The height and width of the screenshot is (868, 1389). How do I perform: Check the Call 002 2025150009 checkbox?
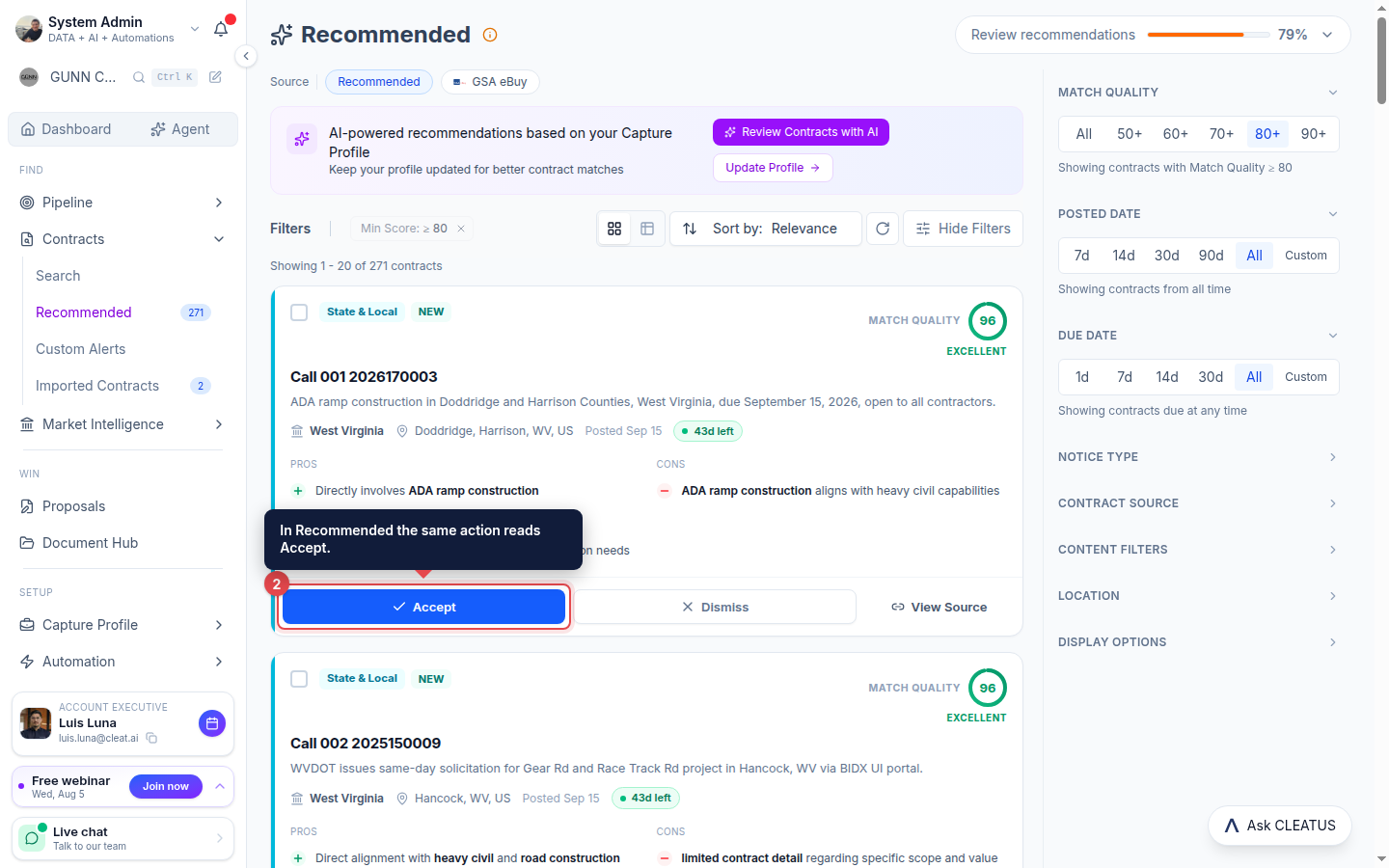point(299,679)
